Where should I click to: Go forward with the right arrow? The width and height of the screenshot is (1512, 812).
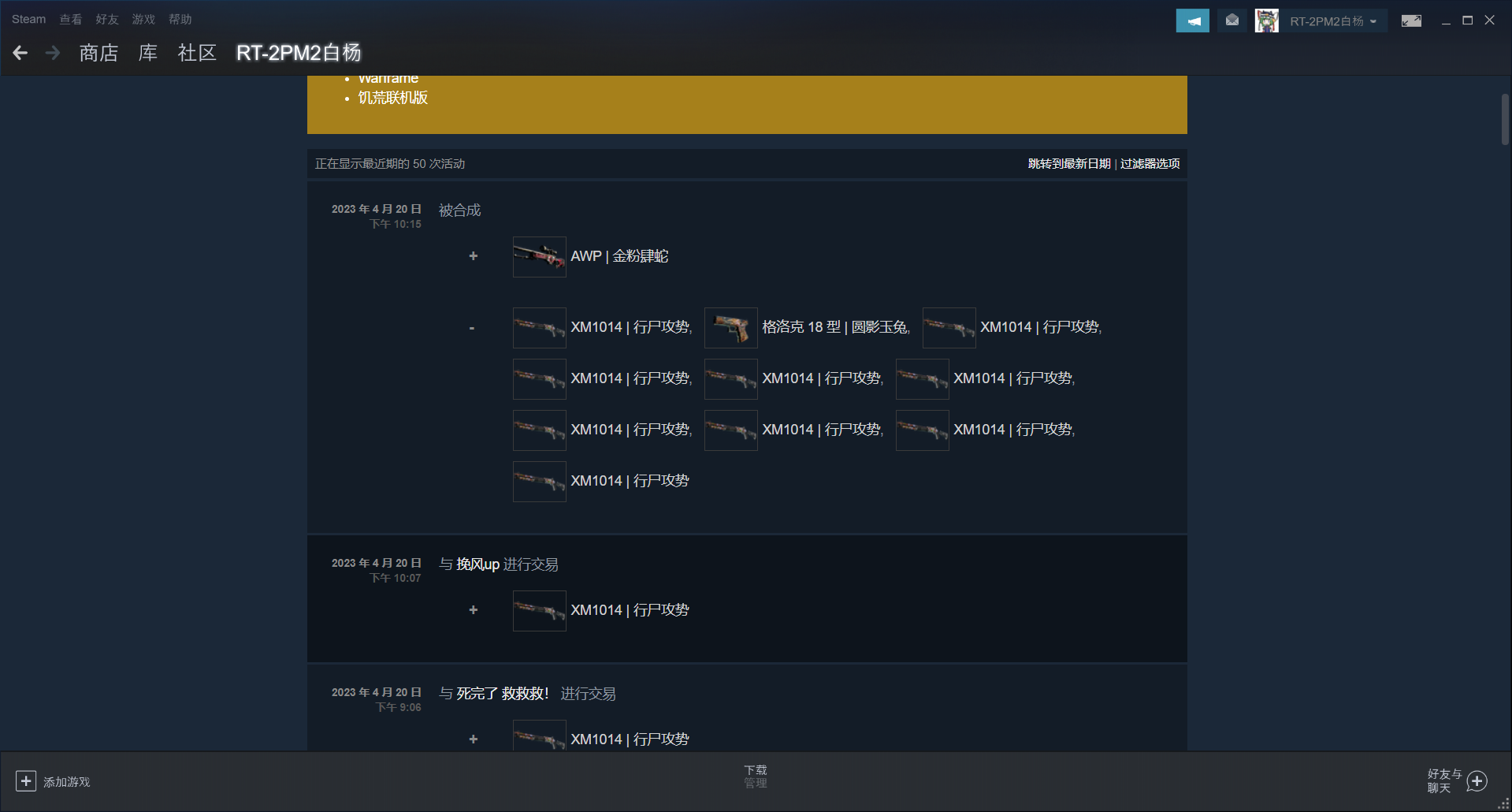[x=53, y=53]
